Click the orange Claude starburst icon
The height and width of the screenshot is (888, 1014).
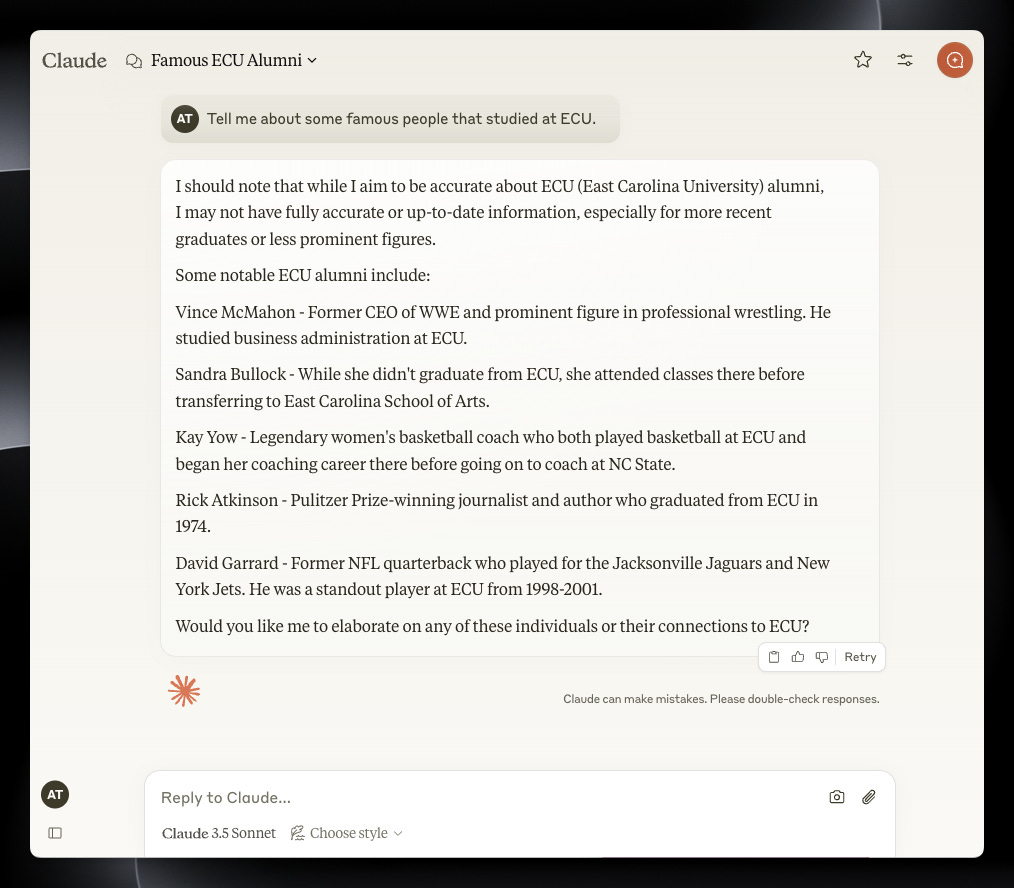coord(184,691)
